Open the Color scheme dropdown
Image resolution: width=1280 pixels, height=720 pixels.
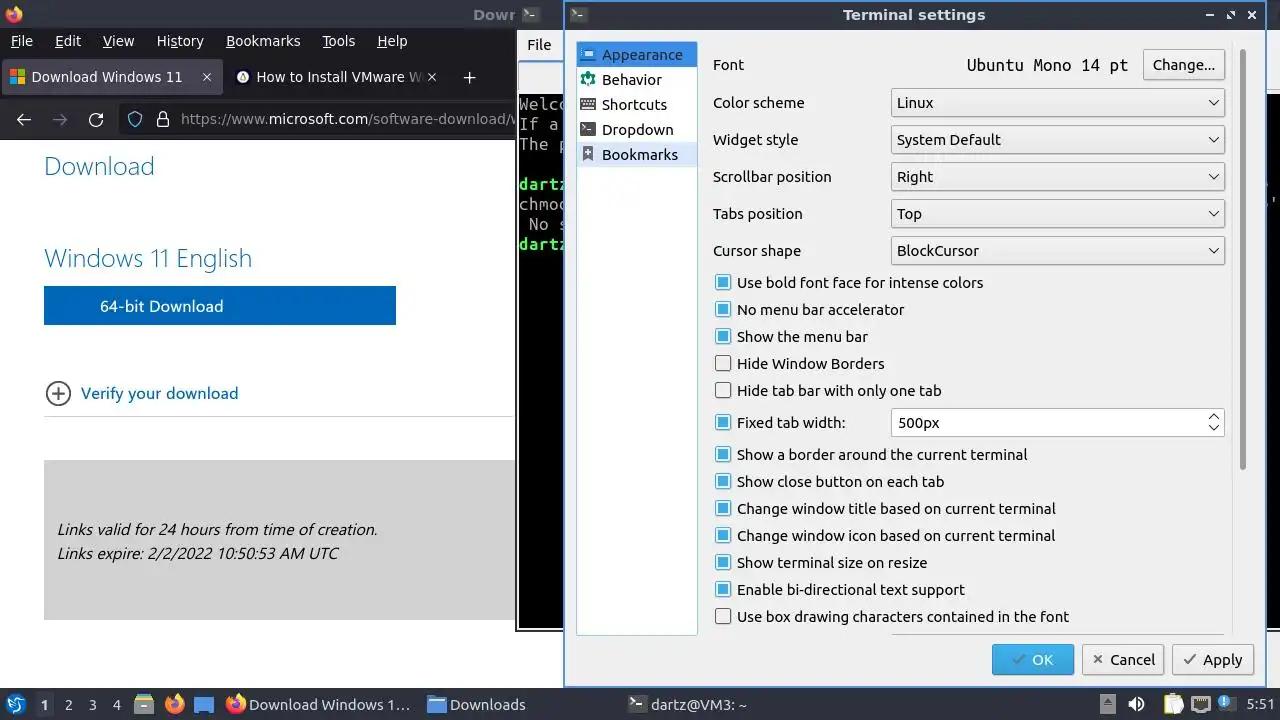point(1057,103)
